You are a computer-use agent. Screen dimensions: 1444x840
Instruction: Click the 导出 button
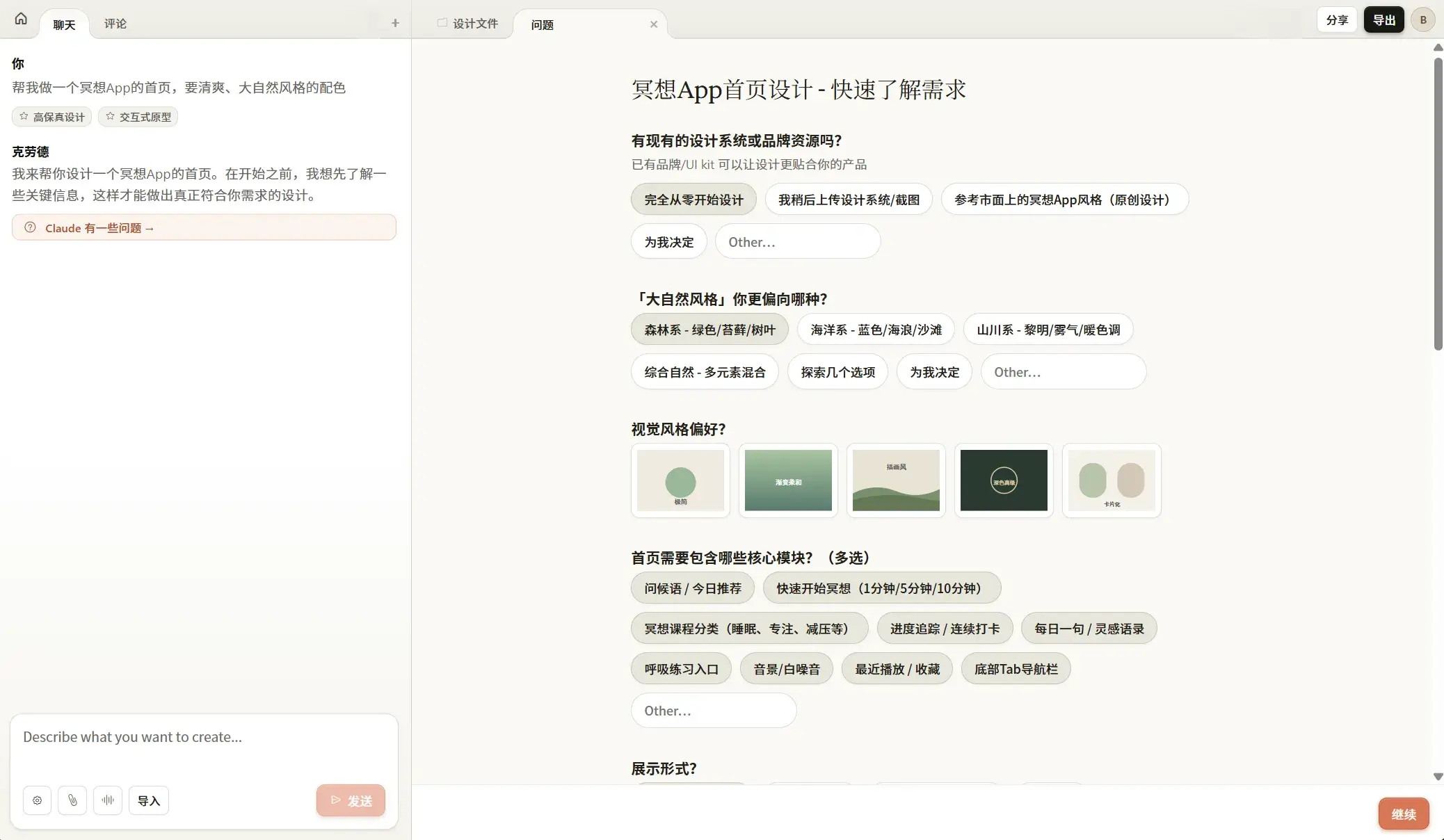coord(1383,19)
